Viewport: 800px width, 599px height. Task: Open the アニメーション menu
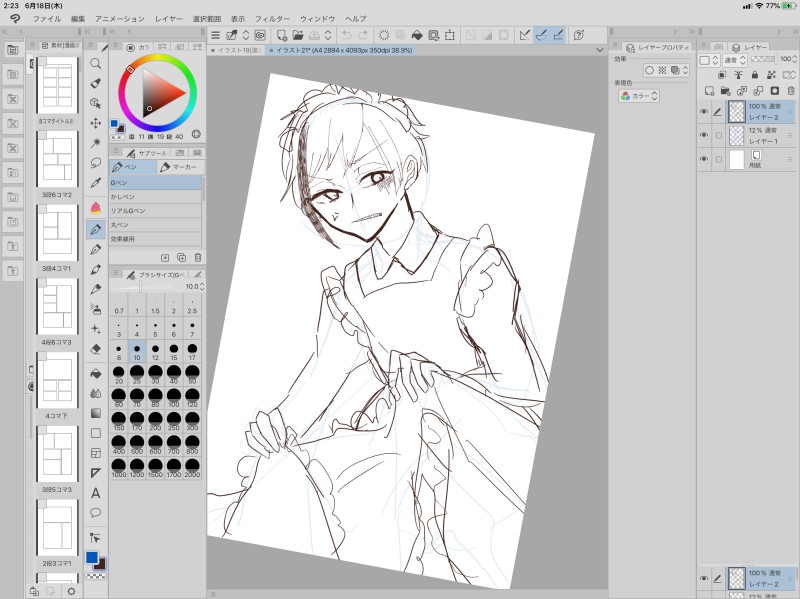(x=120, y=19)
